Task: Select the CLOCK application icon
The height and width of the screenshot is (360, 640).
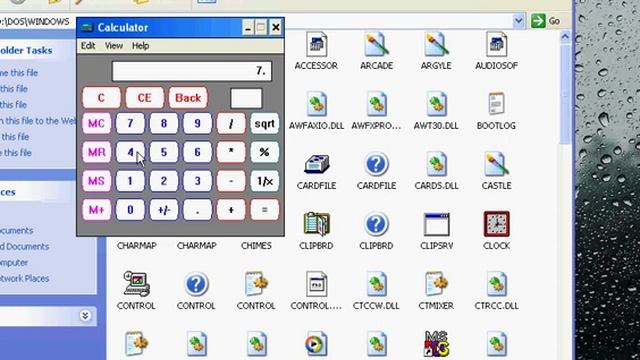Action: (496, 224)
